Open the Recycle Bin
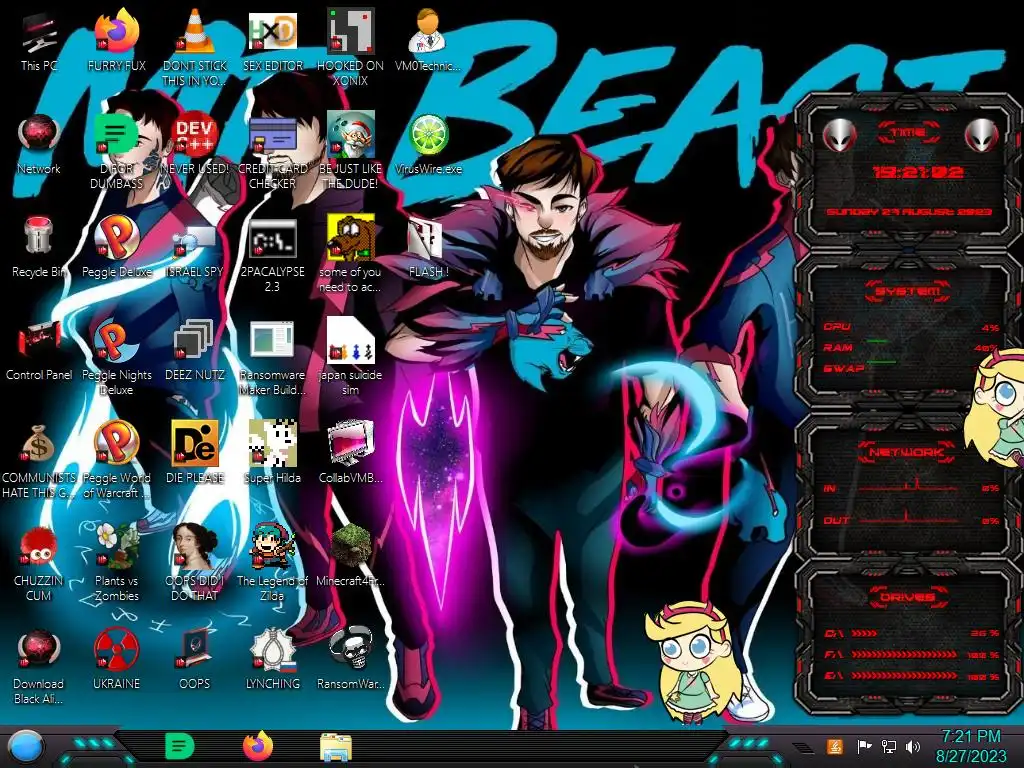Viewport: 1024px width, 768px height. 39,247
